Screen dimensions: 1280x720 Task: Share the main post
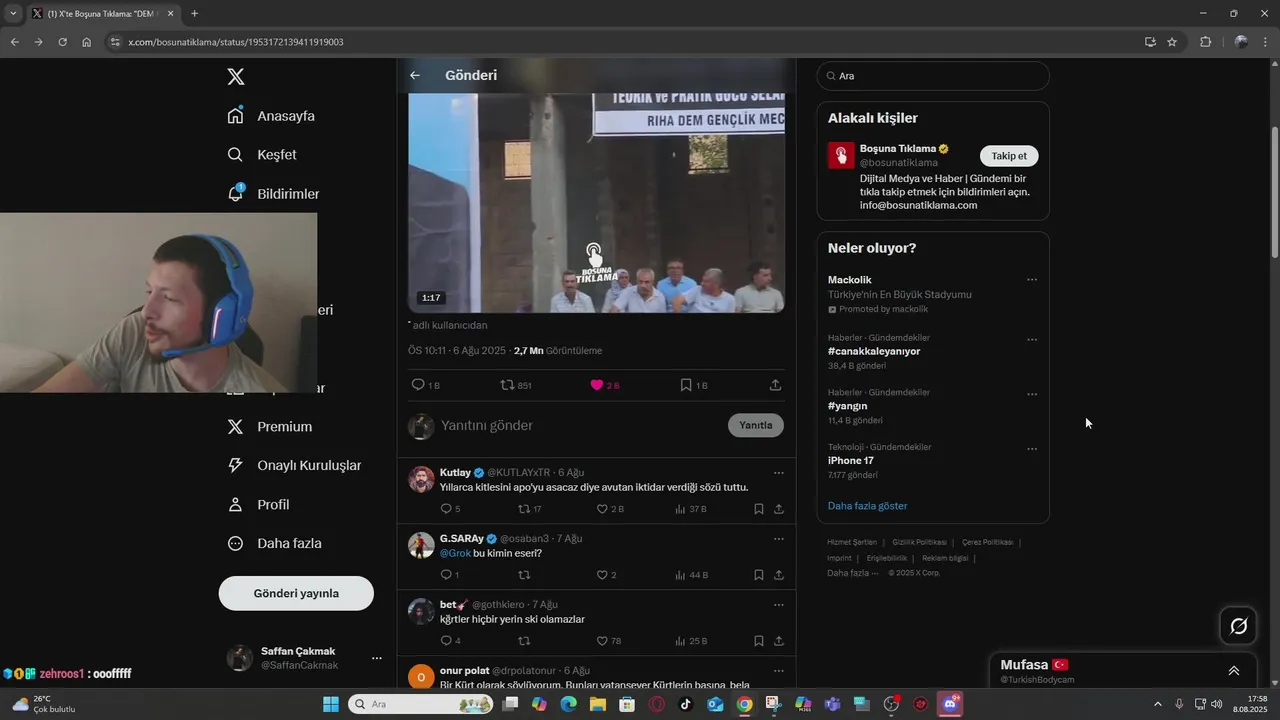tap(775, 384)
